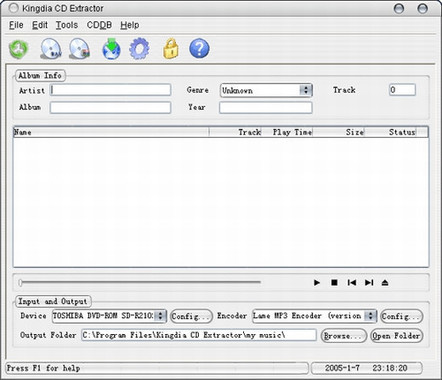Viewport: 442px width, 380px height.
Task: Click the blue question mark help icon
Action: coord(199,49)
